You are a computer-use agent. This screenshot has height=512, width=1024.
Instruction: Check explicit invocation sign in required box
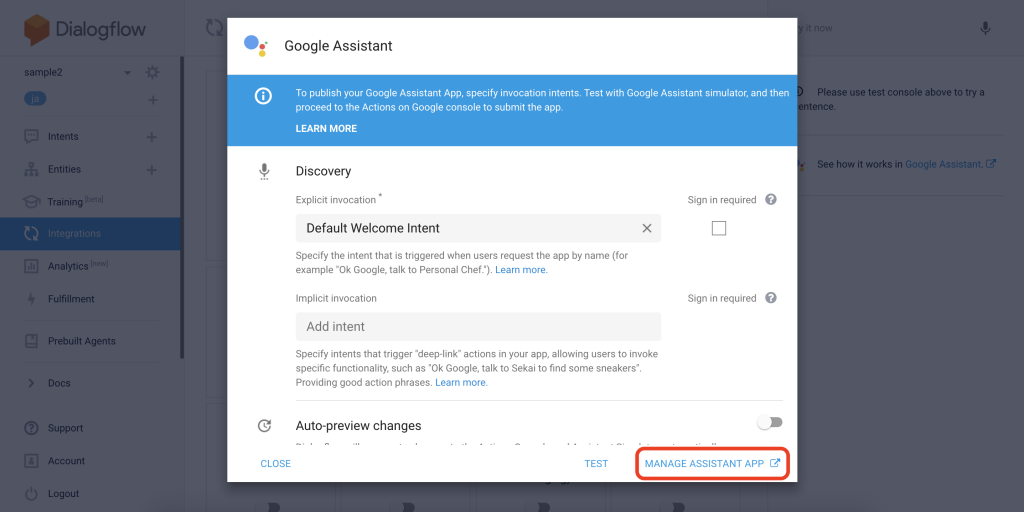click(718, 228)
